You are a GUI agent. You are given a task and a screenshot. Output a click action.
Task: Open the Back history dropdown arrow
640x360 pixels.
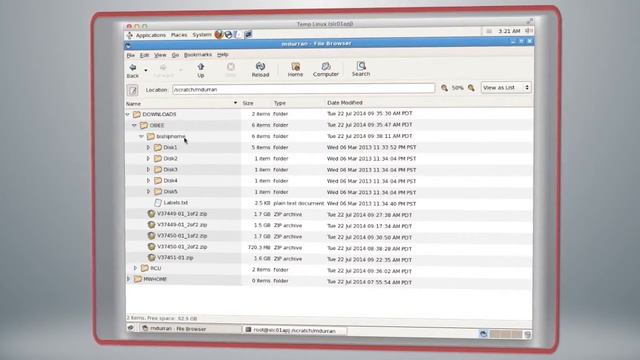146,71
